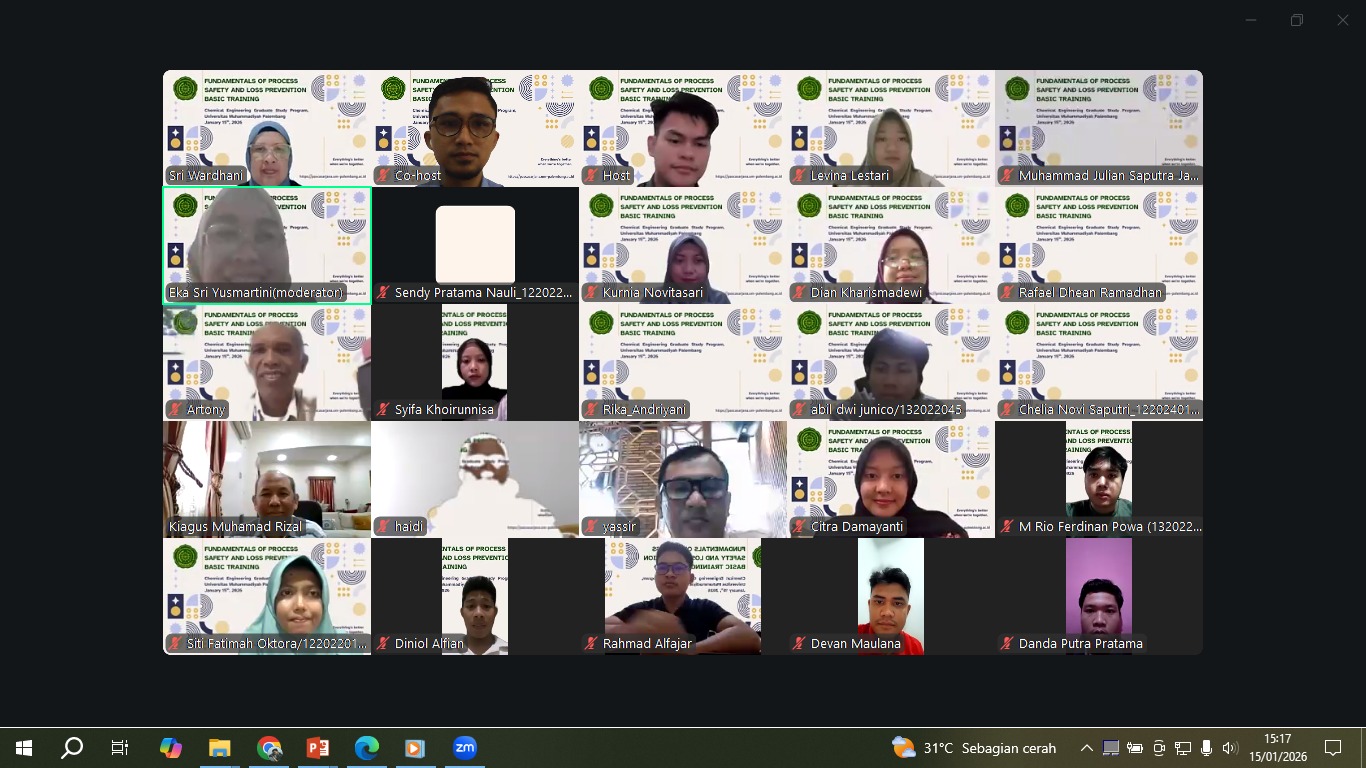
Task: Open Windows Task View
Action: (120, 748)
